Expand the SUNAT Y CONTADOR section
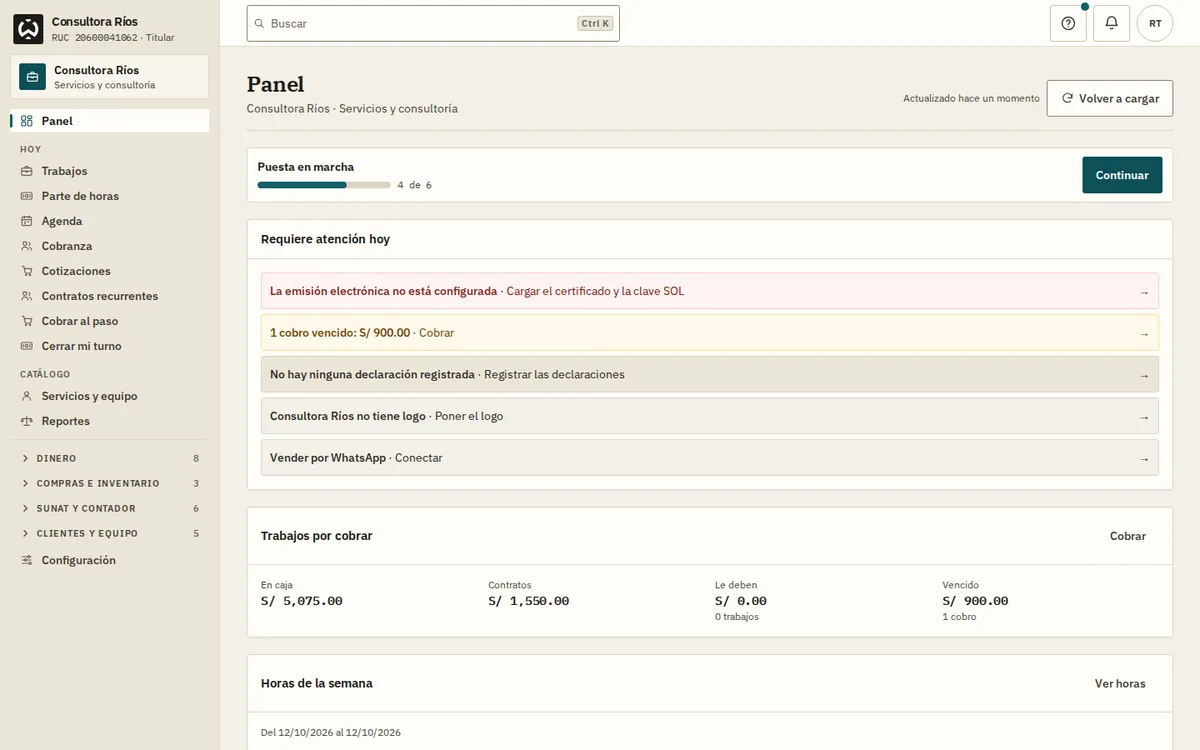 coord(110,508)
